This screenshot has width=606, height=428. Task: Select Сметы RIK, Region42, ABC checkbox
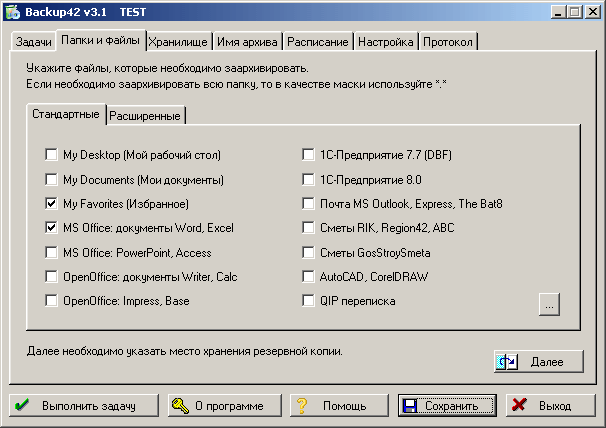(x=308, y=228)
